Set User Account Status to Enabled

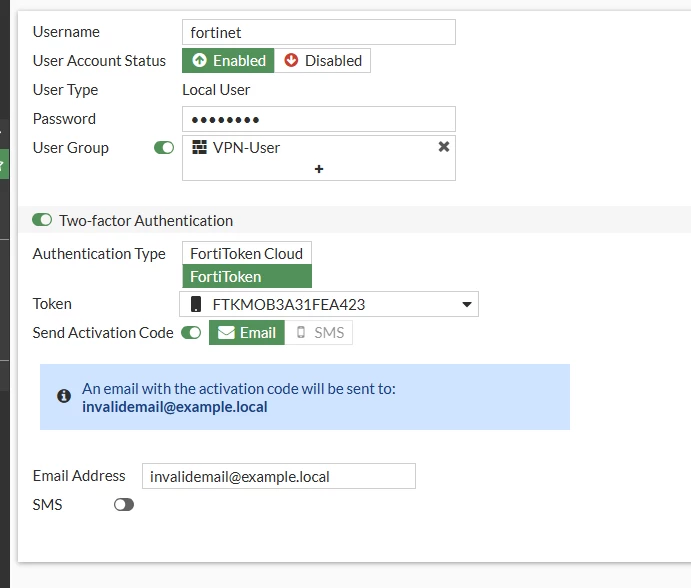tap(228, 60)
